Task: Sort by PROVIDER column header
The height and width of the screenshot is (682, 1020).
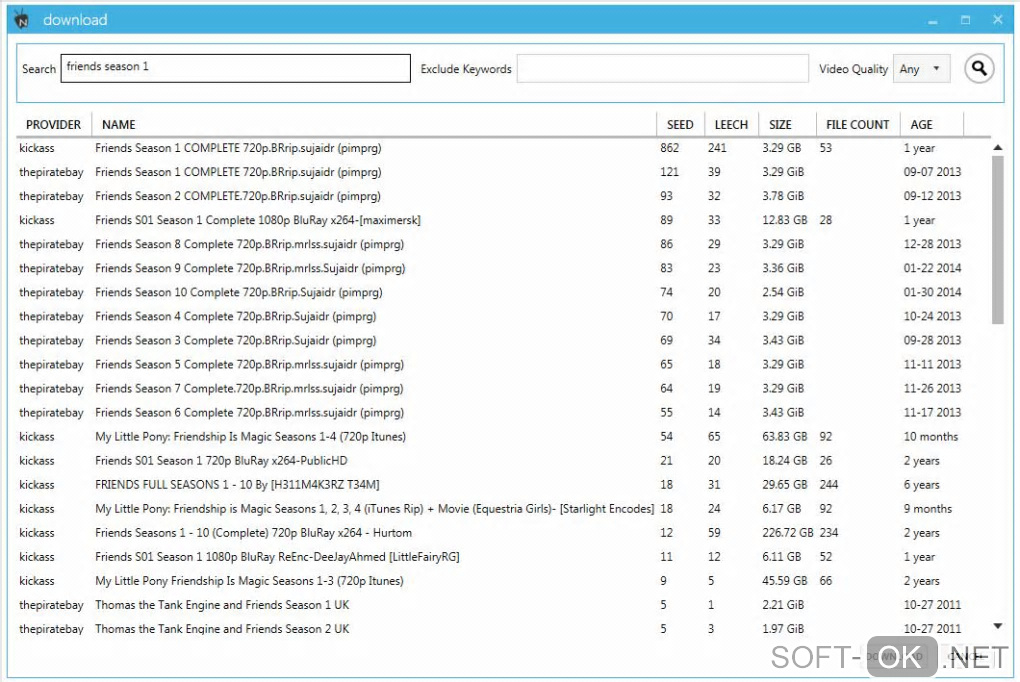Action: [53, 124]
